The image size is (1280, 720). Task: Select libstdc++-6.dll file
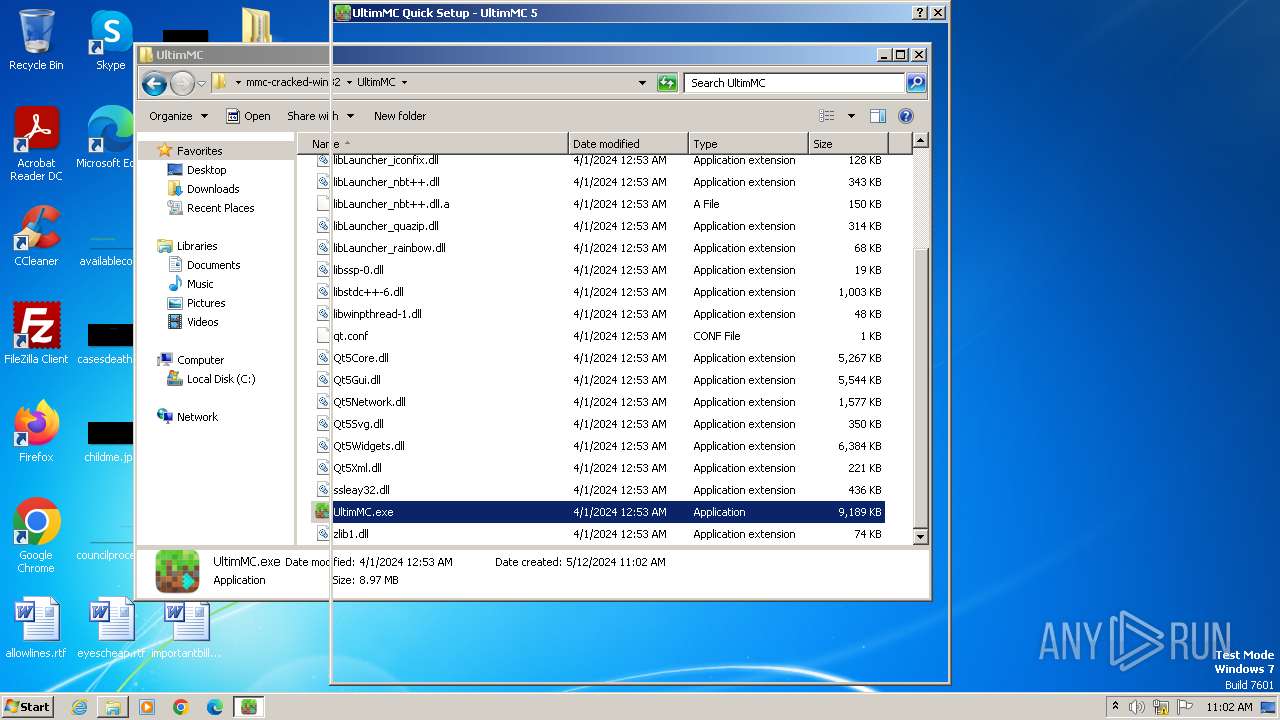coord(598,292)
